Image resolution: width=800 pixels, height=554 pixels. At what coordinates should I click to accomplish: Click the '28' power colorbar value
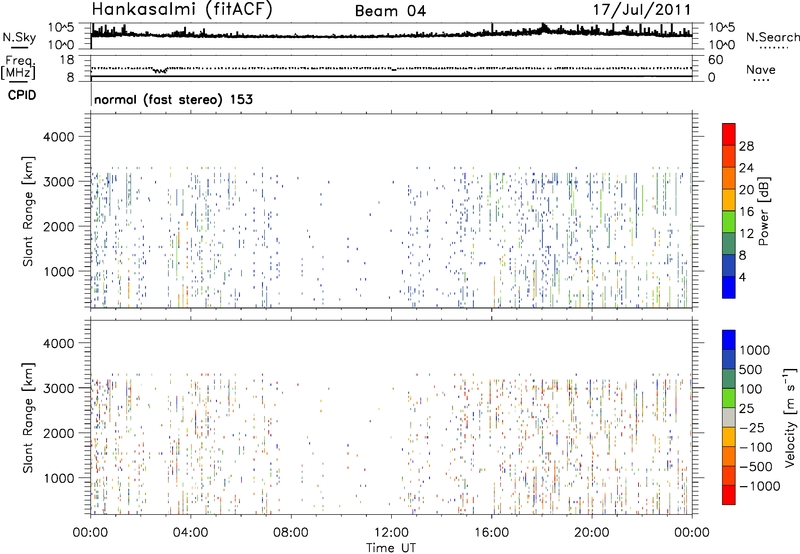pyautogui.click(x=746, y=146)
